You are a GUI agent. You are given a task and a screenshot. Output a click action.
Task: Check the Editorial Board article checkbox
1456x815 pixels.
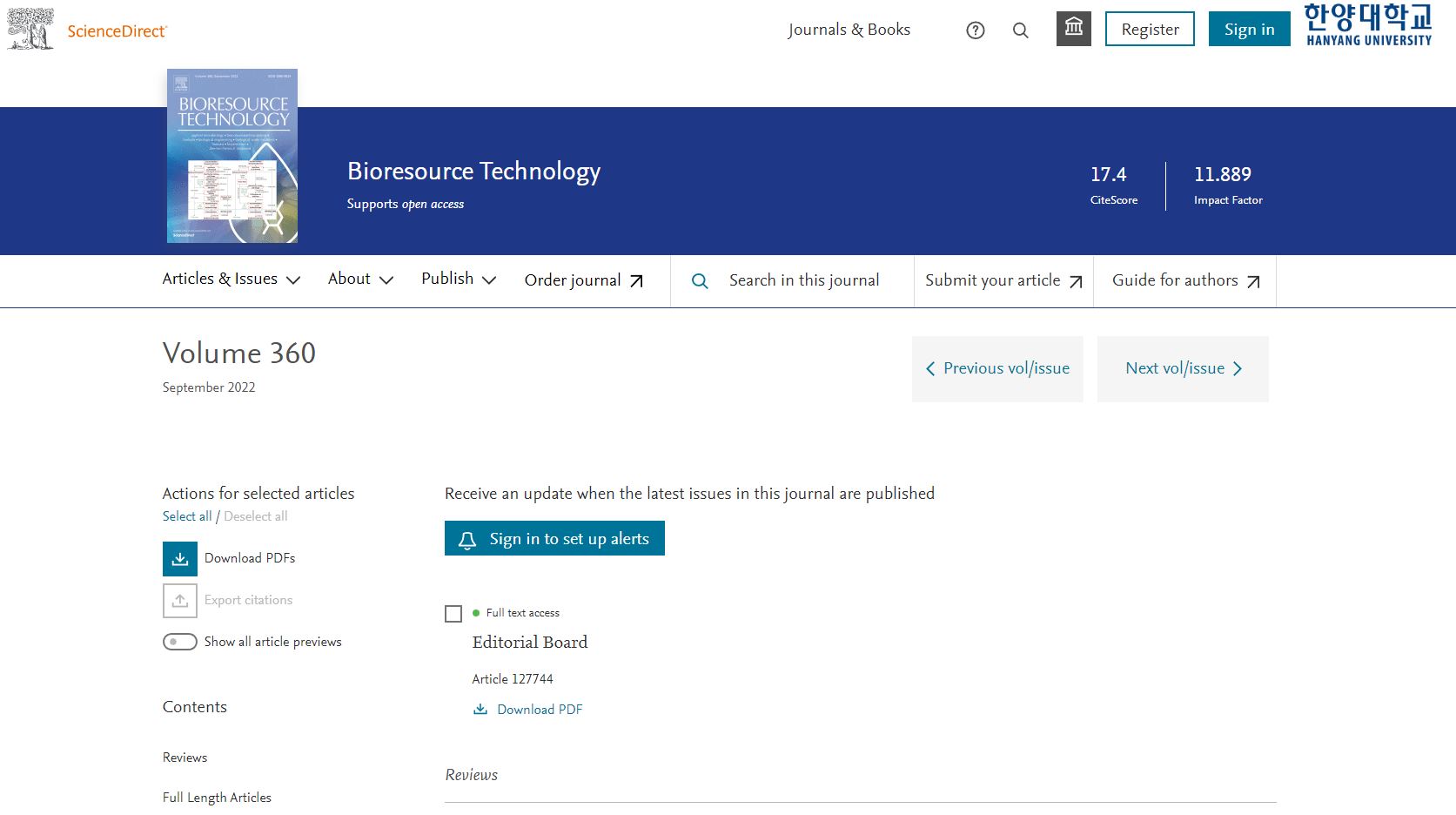[453, 614]
